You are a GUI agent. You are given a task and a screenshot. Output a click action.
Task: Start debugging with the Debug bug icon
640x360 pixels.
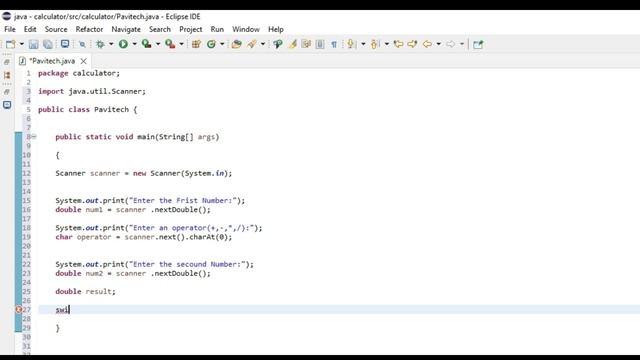pos(100,44)
